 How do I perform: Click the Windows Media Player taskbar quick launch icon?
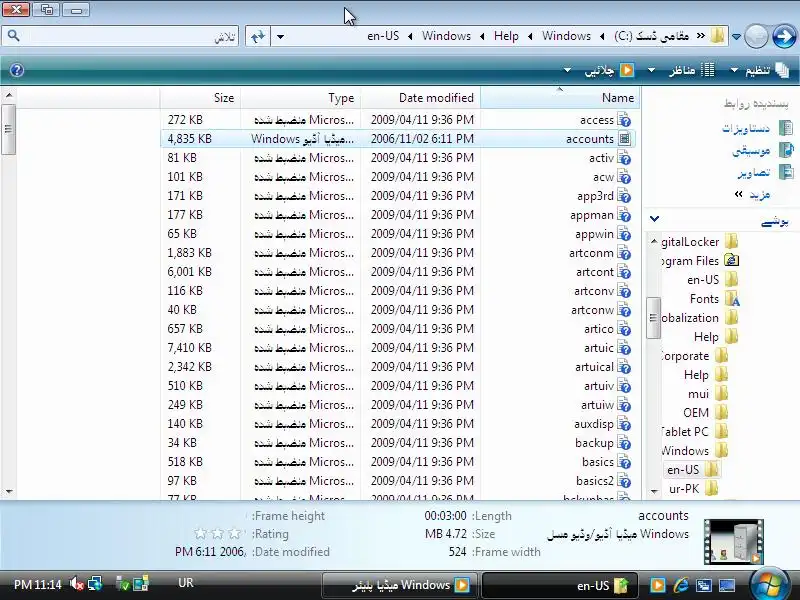pyautogui.click(x=657, y=585)
